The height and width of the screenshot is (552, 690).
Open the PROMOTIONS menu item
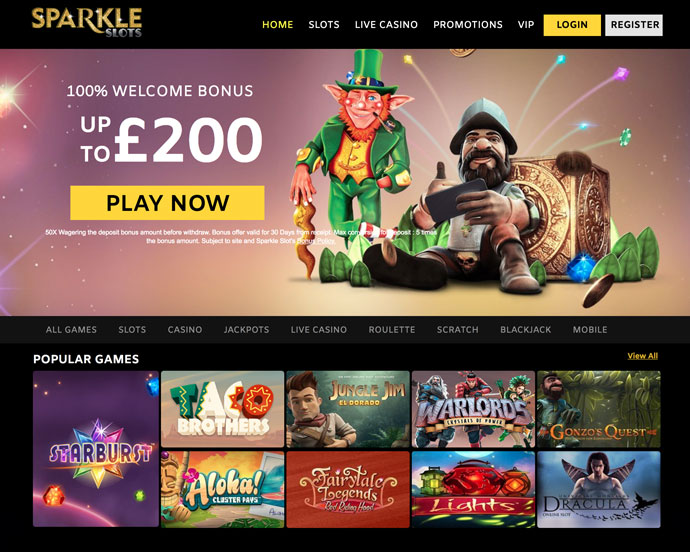tap(468, 25)
